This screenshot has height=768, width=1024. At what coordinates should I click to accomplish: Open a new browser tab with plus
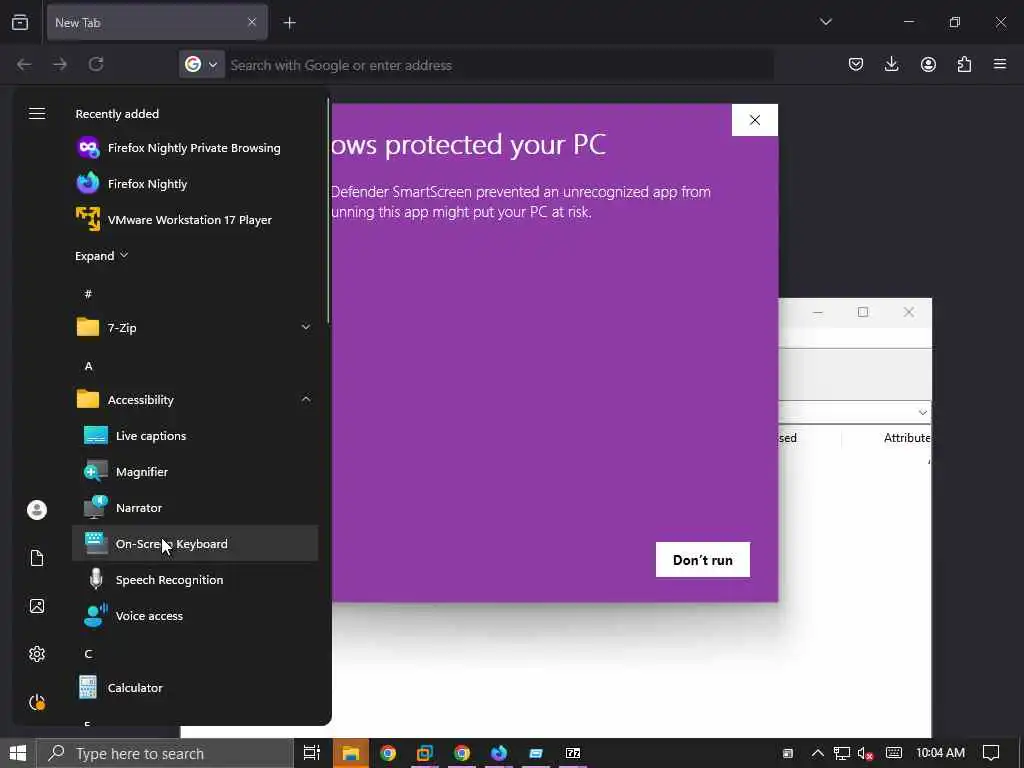point(289,23)
